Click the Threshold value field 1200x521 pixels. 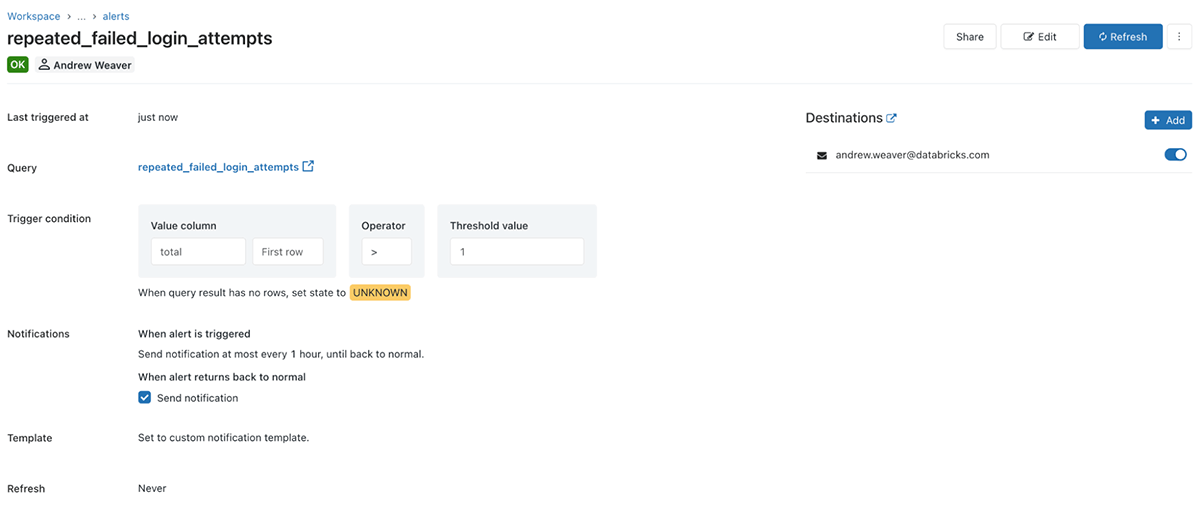coord(516,252)
